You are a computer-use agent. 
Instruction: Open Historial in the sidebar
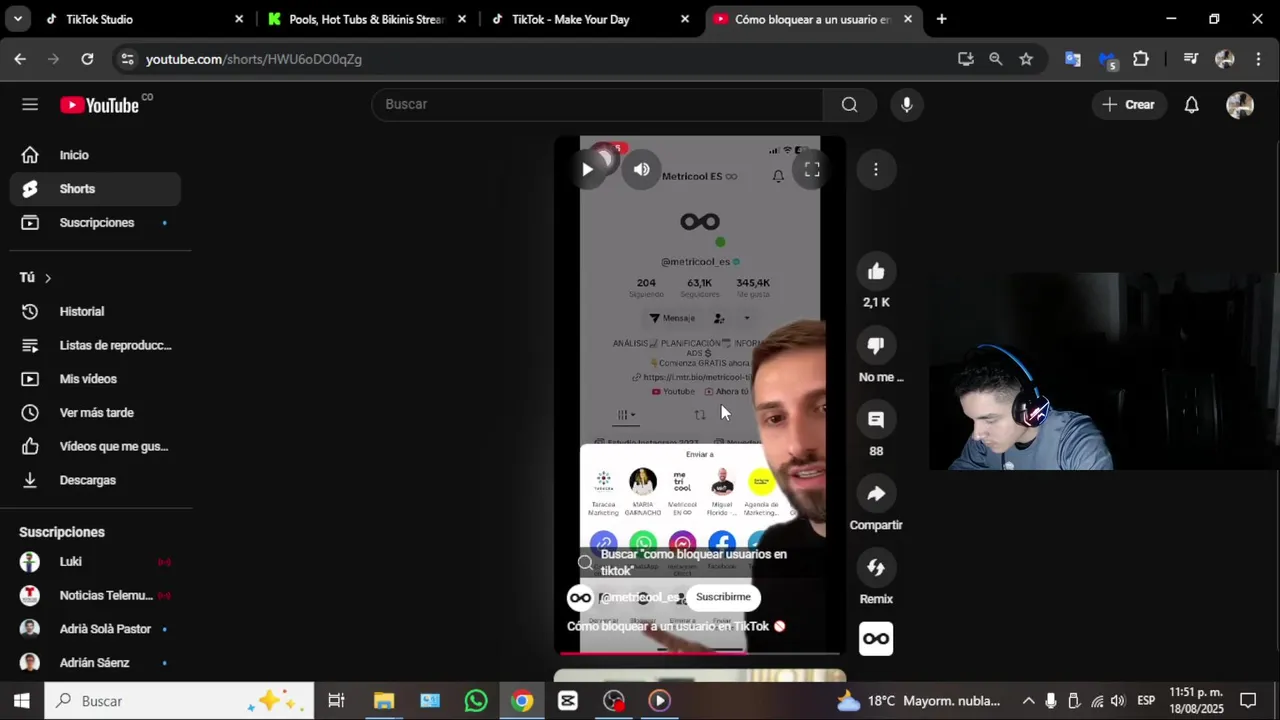coord(95,311)
